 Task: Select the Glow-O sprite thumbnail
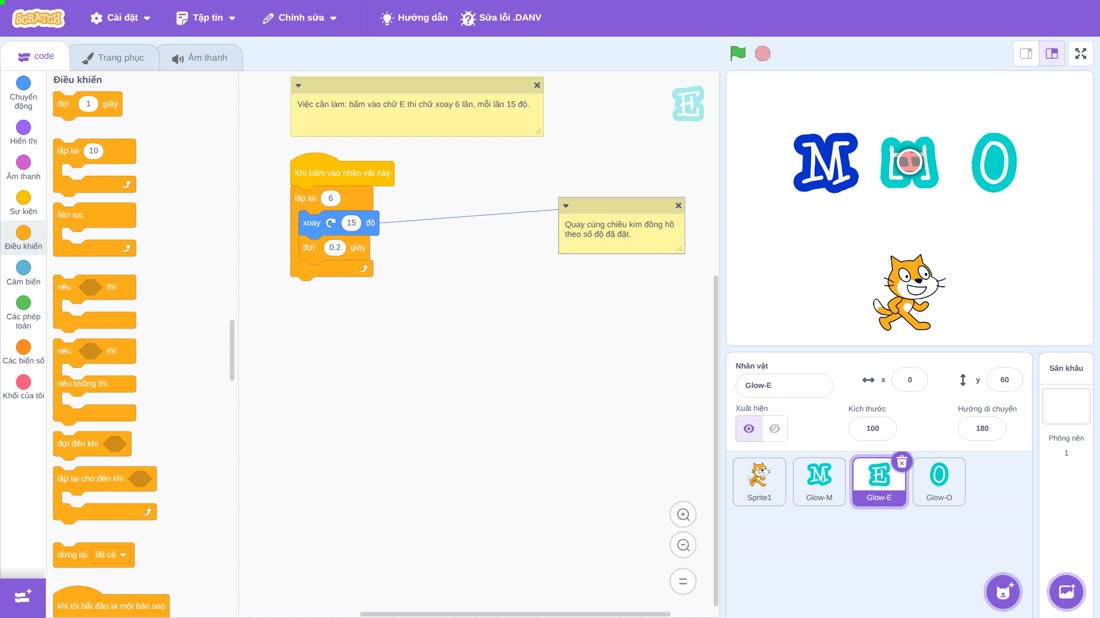point(939,481)
